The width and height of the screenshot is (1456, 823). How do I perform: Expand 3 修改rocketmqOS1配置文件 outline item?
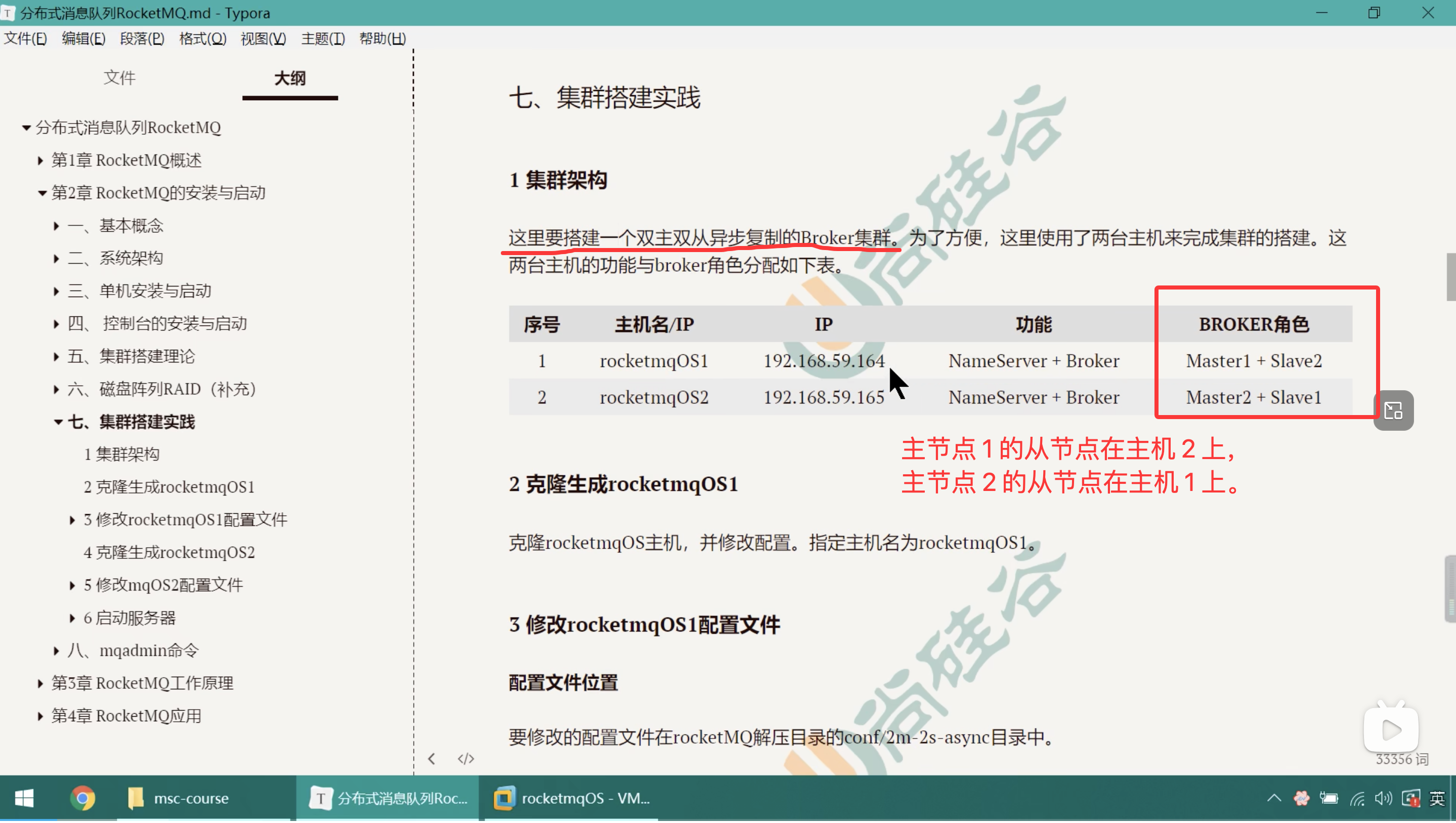[x=72, y=520]
